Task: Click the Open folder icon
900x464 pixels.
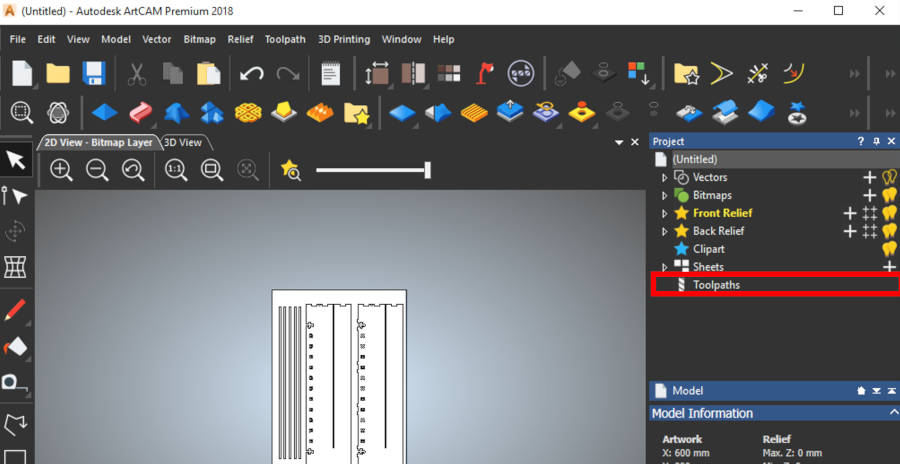Action: tap(58, 74)
